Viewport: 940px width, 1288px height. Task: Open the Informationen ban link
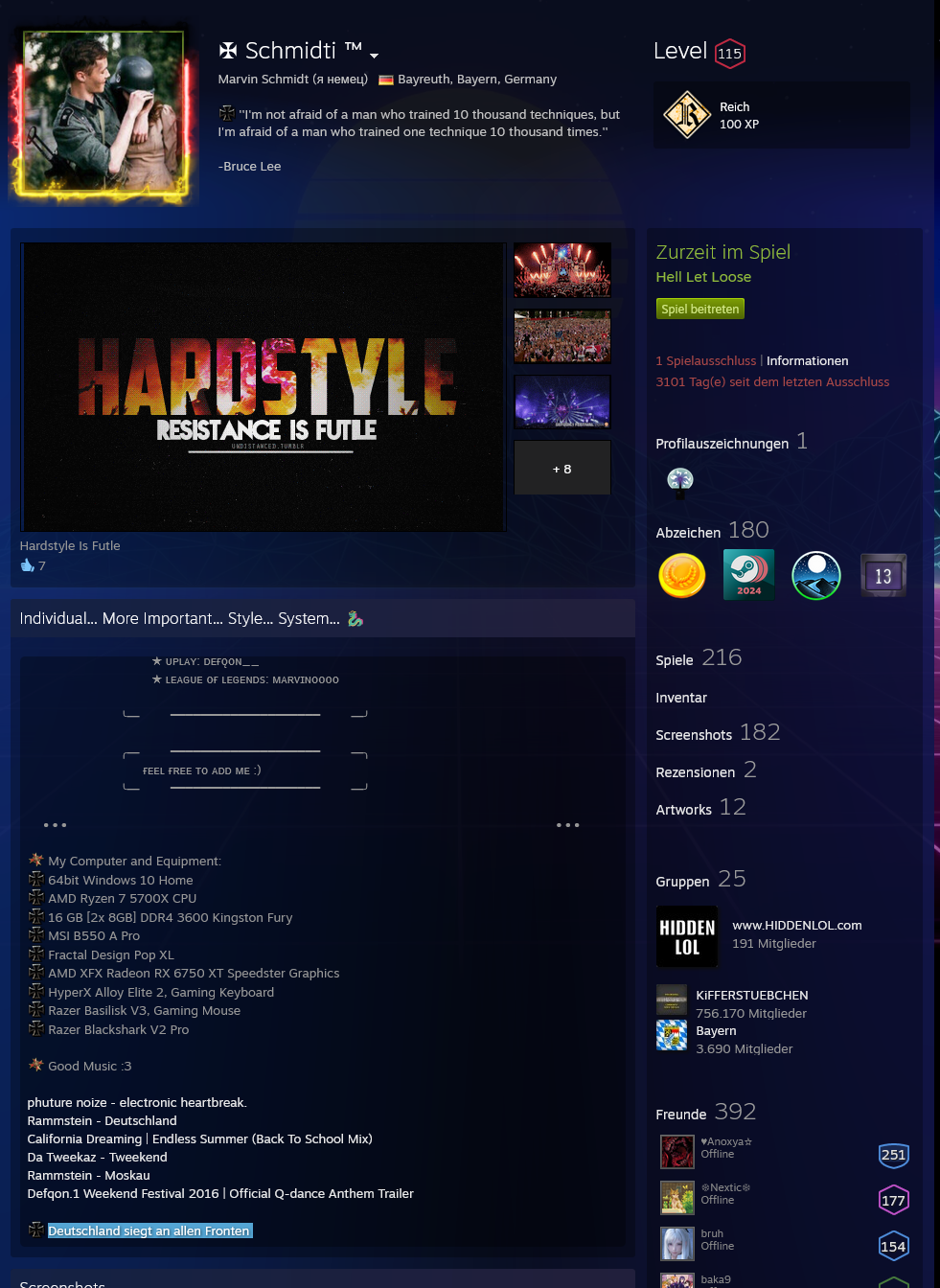coord(807,361)
